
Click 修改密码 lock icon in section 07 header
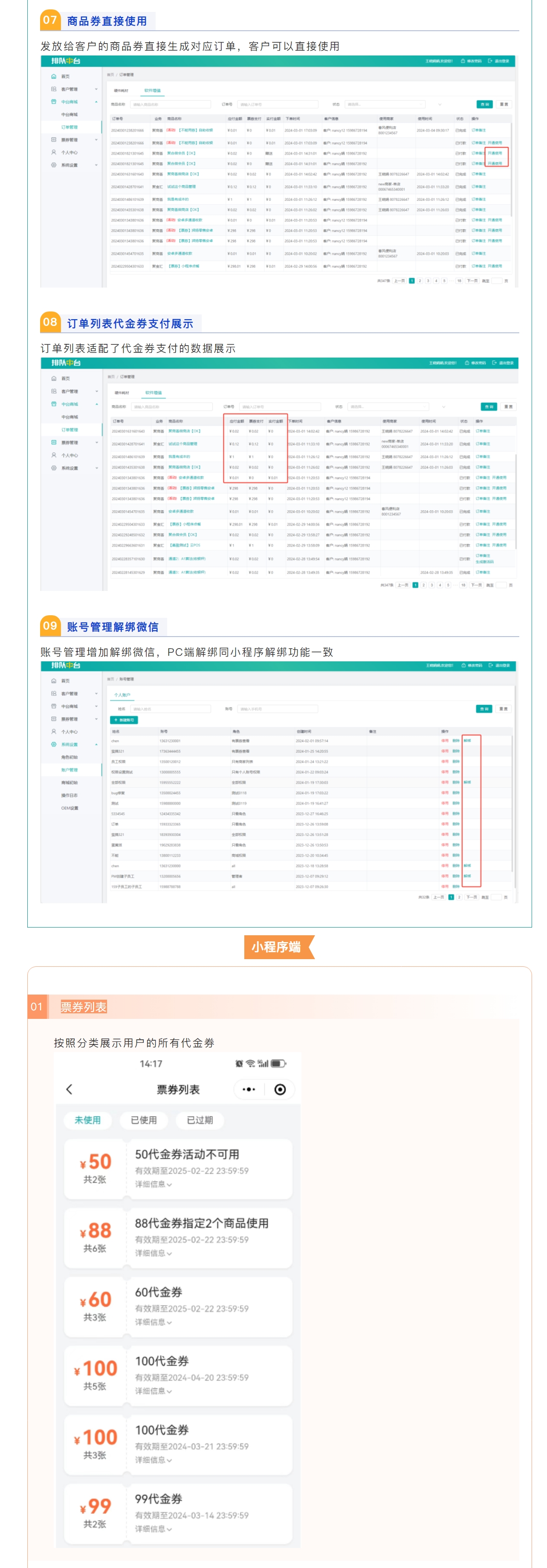(x=463, y=61)
